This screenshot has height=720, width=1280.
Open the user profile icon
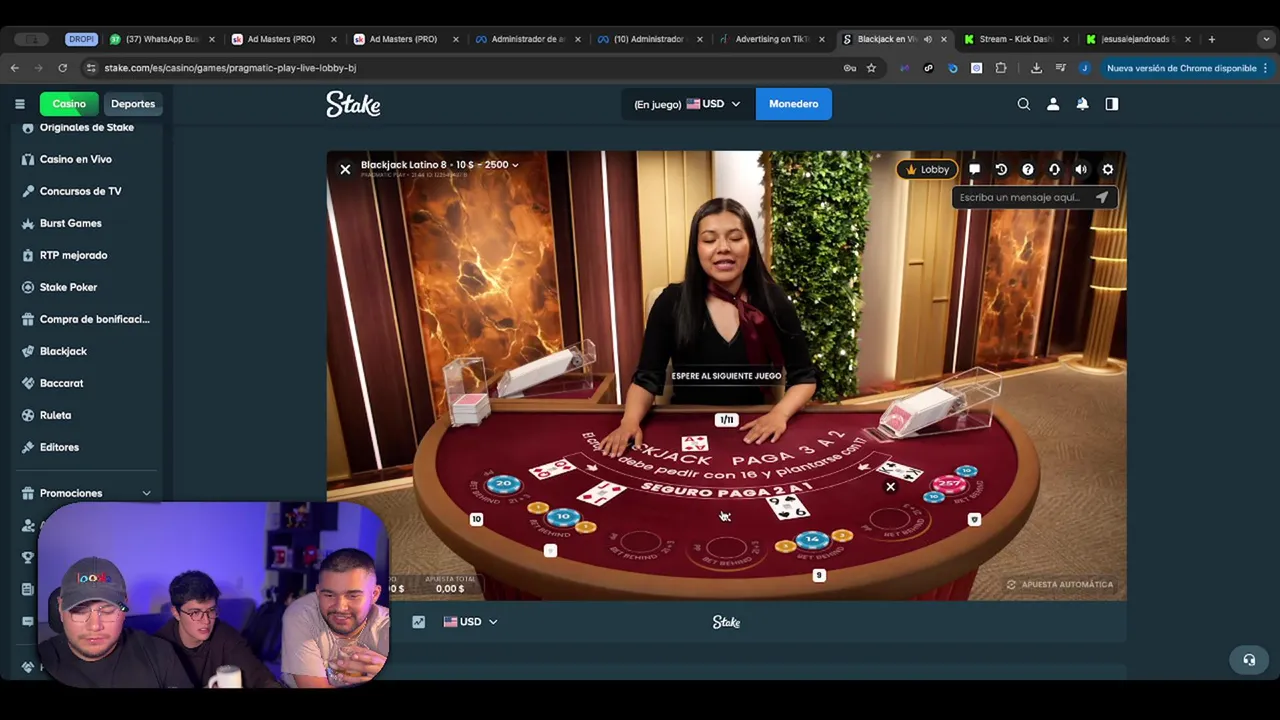1053,104
